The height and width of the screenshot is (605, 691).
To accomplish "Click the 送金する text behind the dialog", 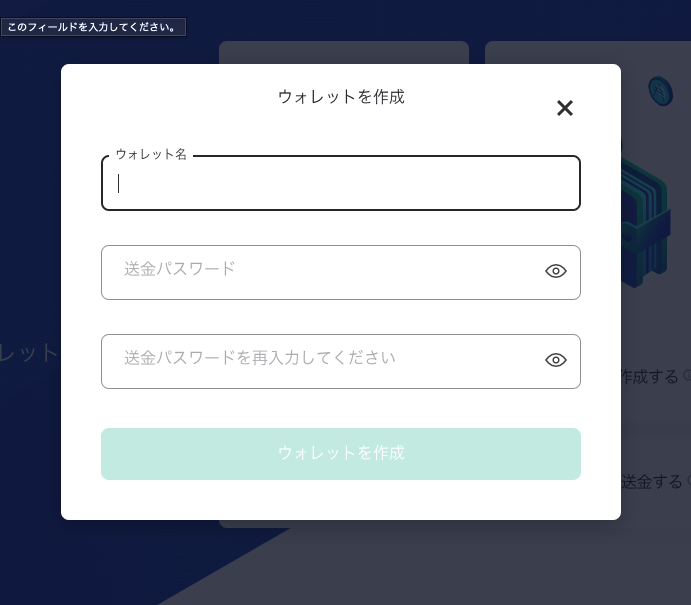I will tap(651, 482).
